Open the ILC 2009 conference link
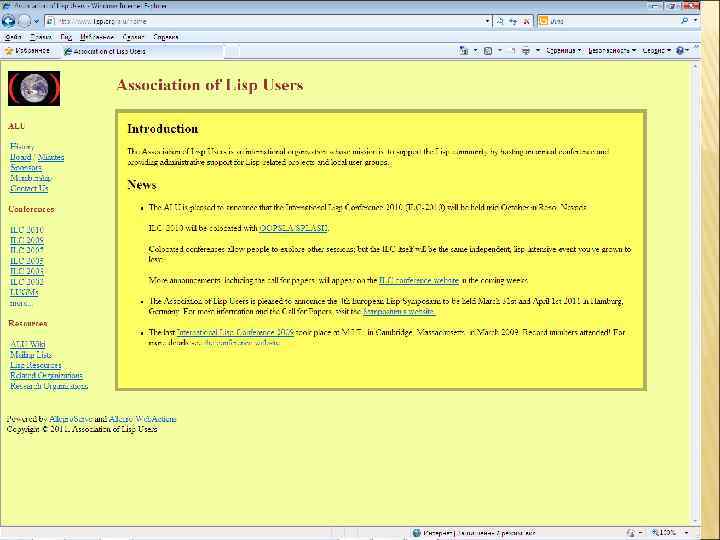 click(27, 240)
